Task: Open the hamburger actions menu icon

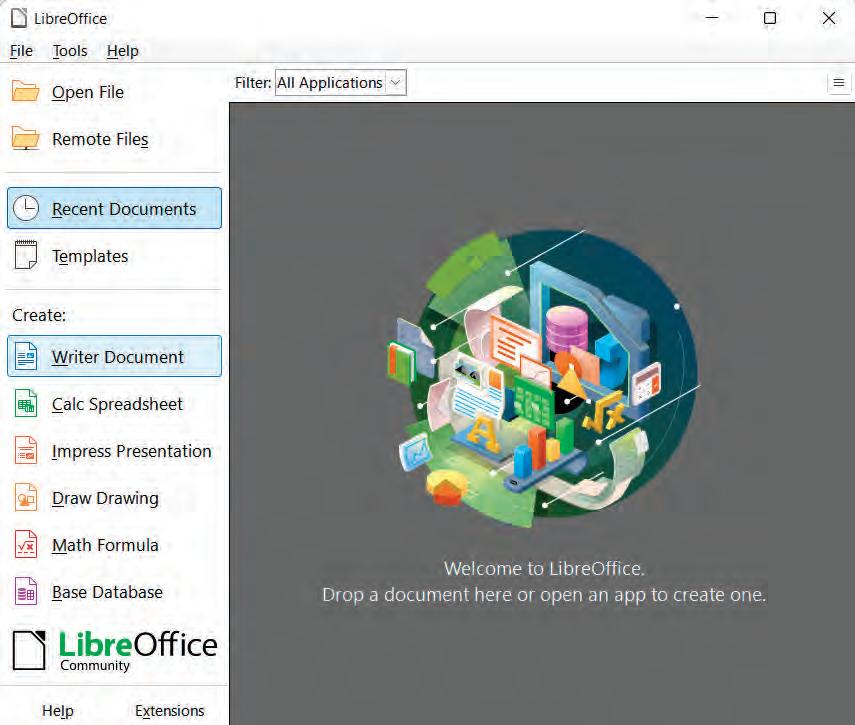Action: [x=839, y=83]
